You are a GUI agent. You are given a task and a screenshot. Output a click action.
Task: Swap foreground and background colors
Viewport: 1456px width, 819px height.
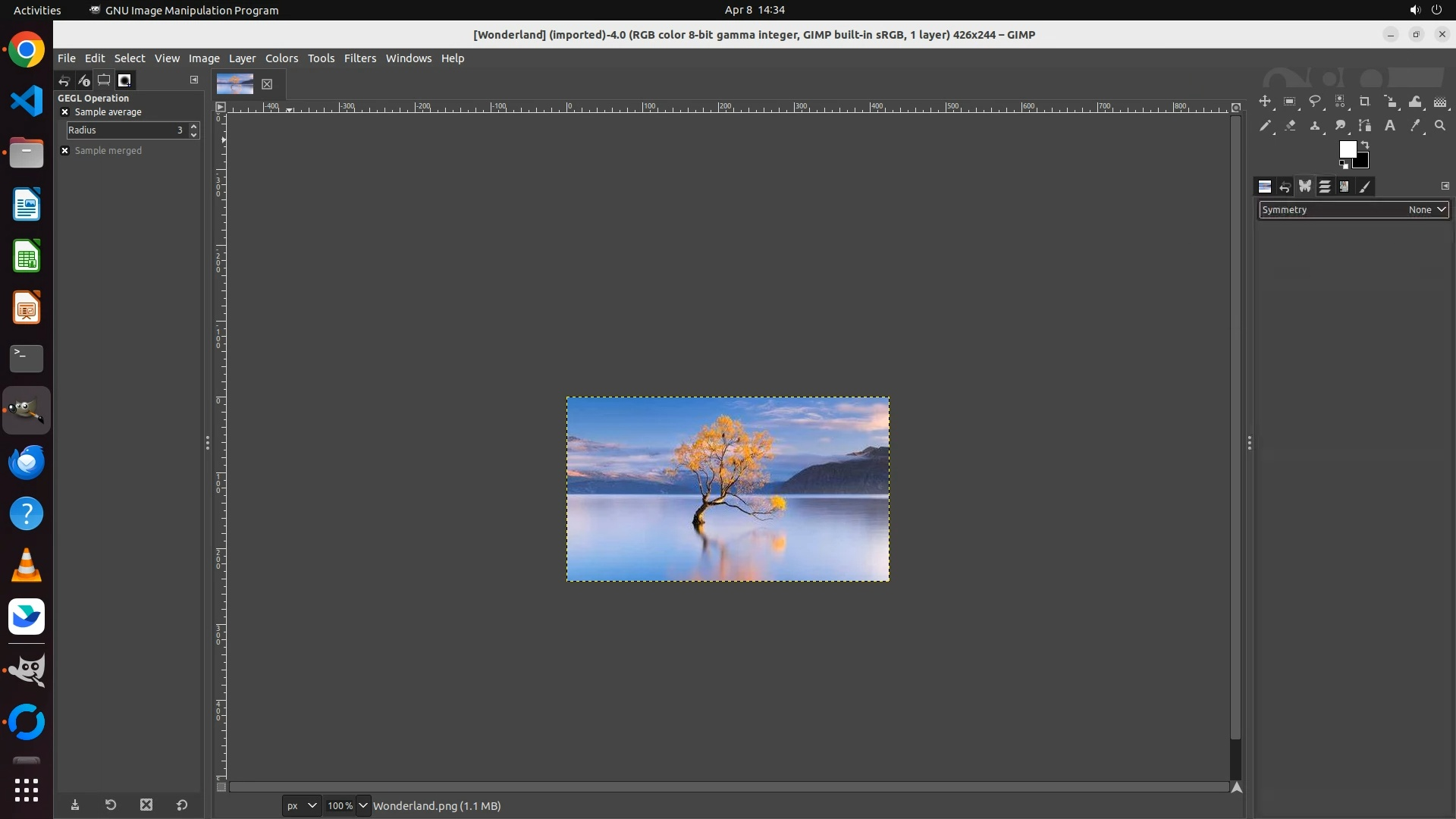pos(1365,145)
